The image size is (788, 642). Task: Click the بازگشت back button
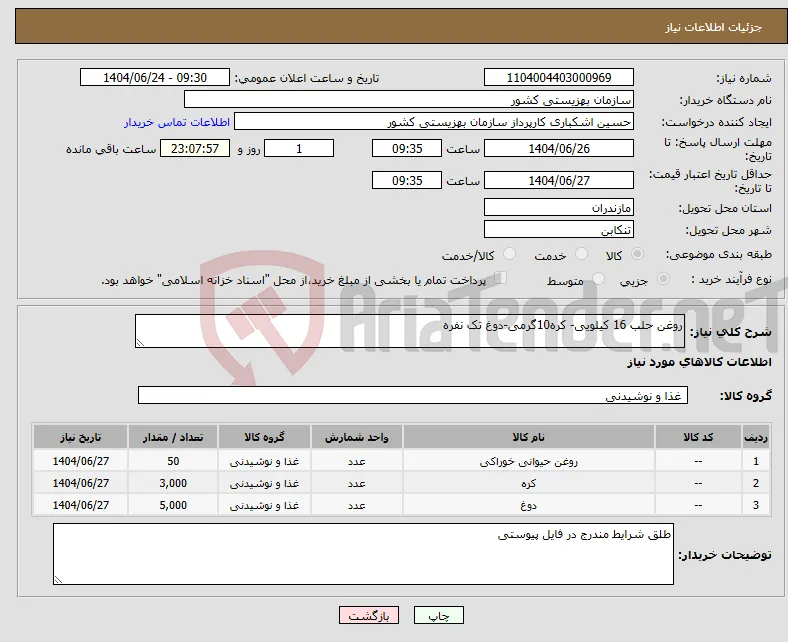click(x=369, y=615)
